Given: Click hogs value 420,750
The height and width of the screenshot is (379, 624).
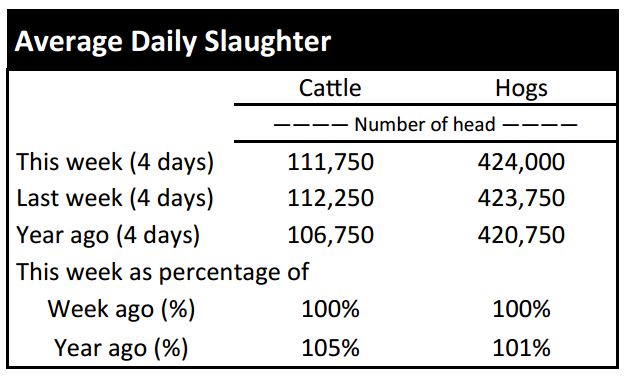Looking at the screenshot, I should pyautogui.click(x=521, y=234).
